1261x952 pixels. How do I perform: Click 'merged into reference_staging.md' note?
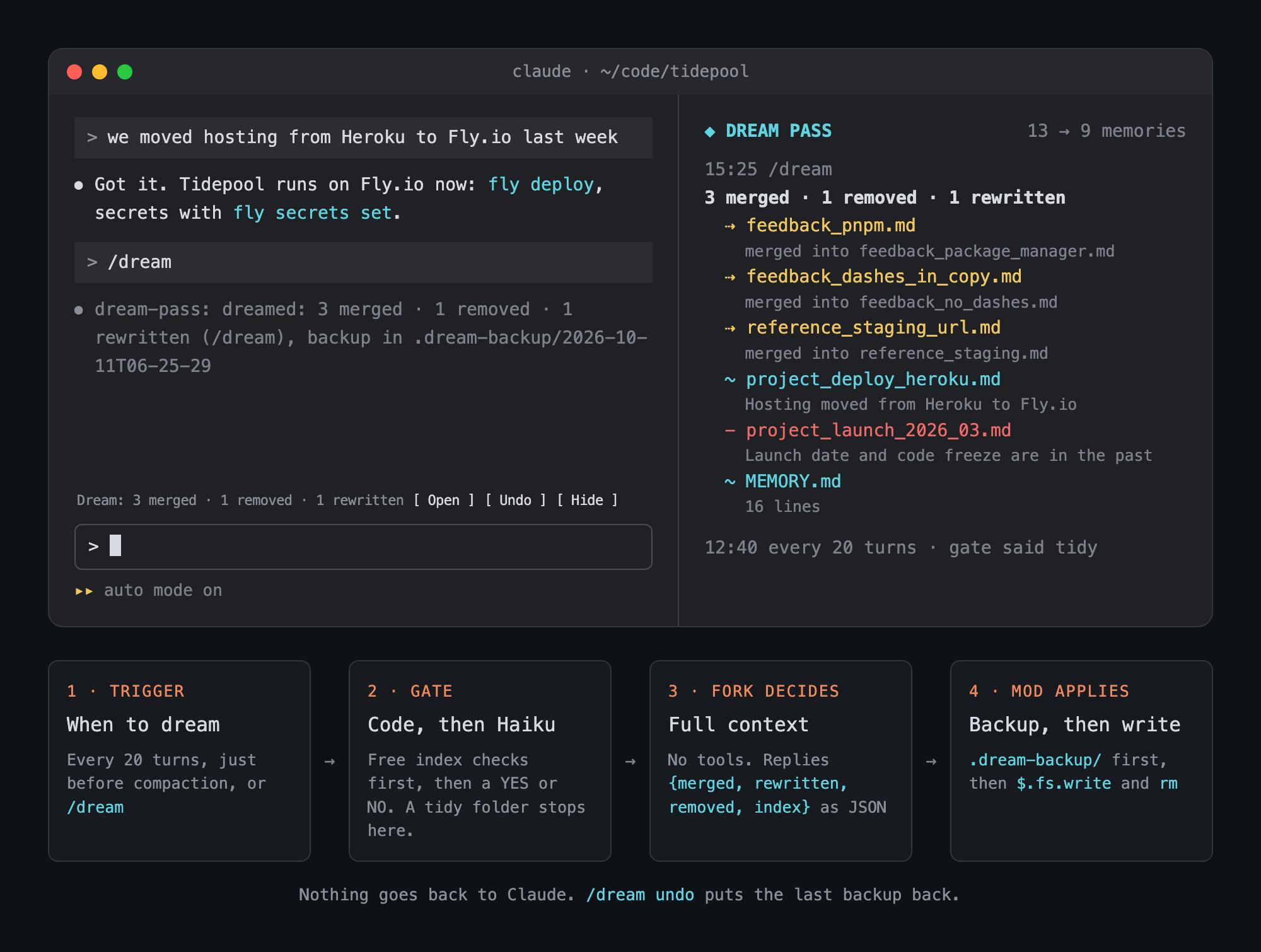coord(896,354)
